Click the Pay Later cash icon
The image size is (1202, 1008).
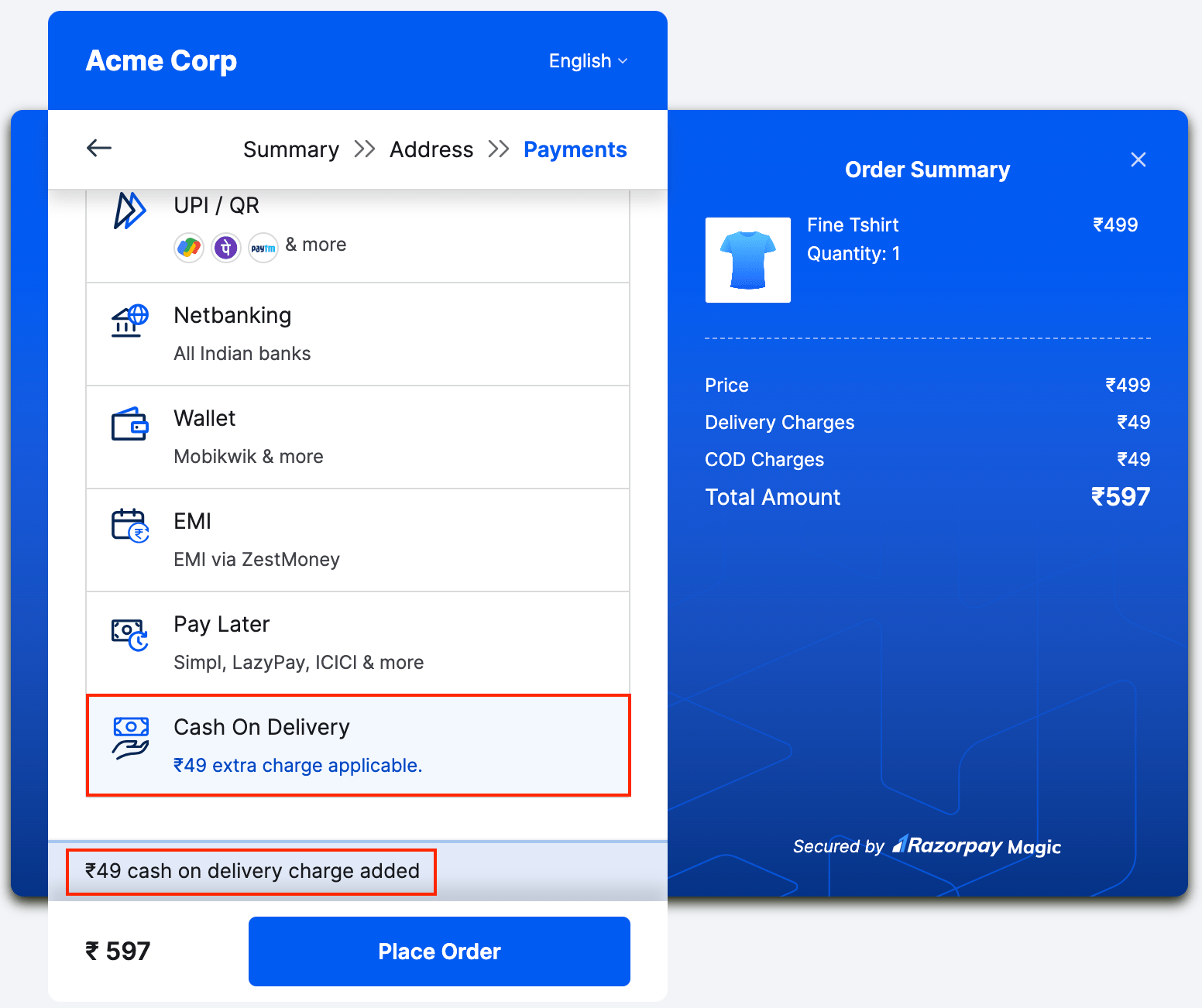pos(130,633)
